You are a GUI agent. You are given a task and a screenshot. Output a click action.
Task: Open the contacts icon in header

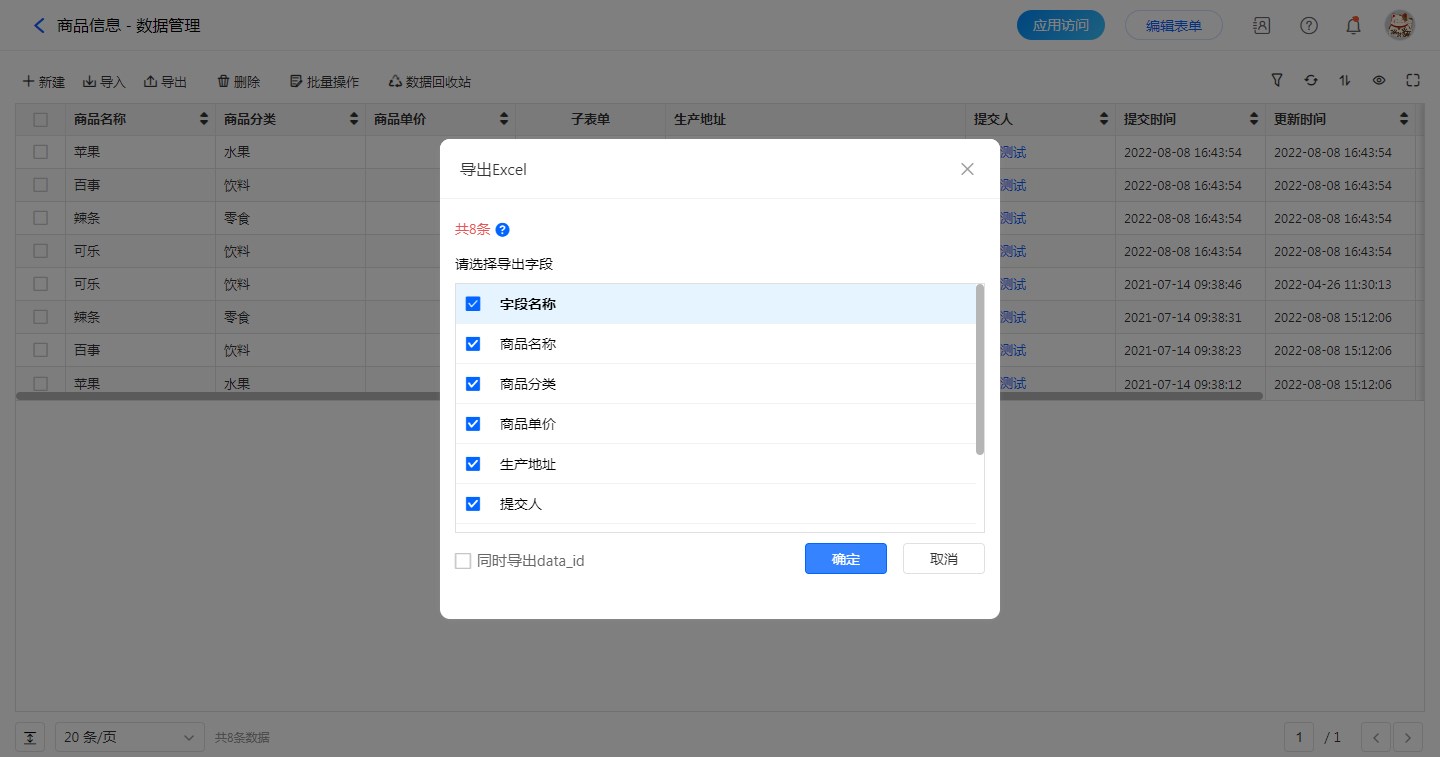click(x=1262, y=26)
